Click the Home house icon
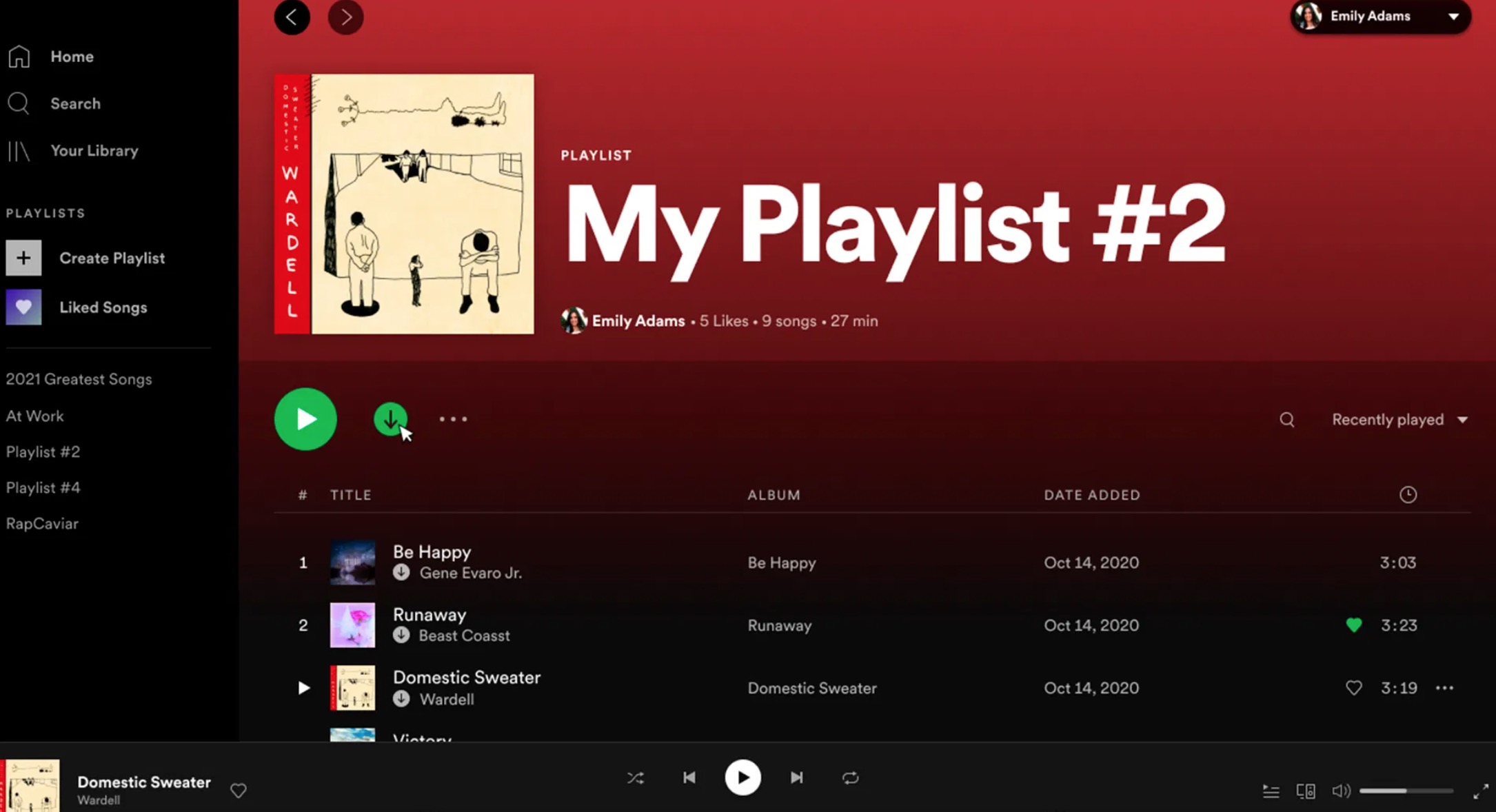The width and height of the screenshot is (1496, 812). [x=19, y=57]
